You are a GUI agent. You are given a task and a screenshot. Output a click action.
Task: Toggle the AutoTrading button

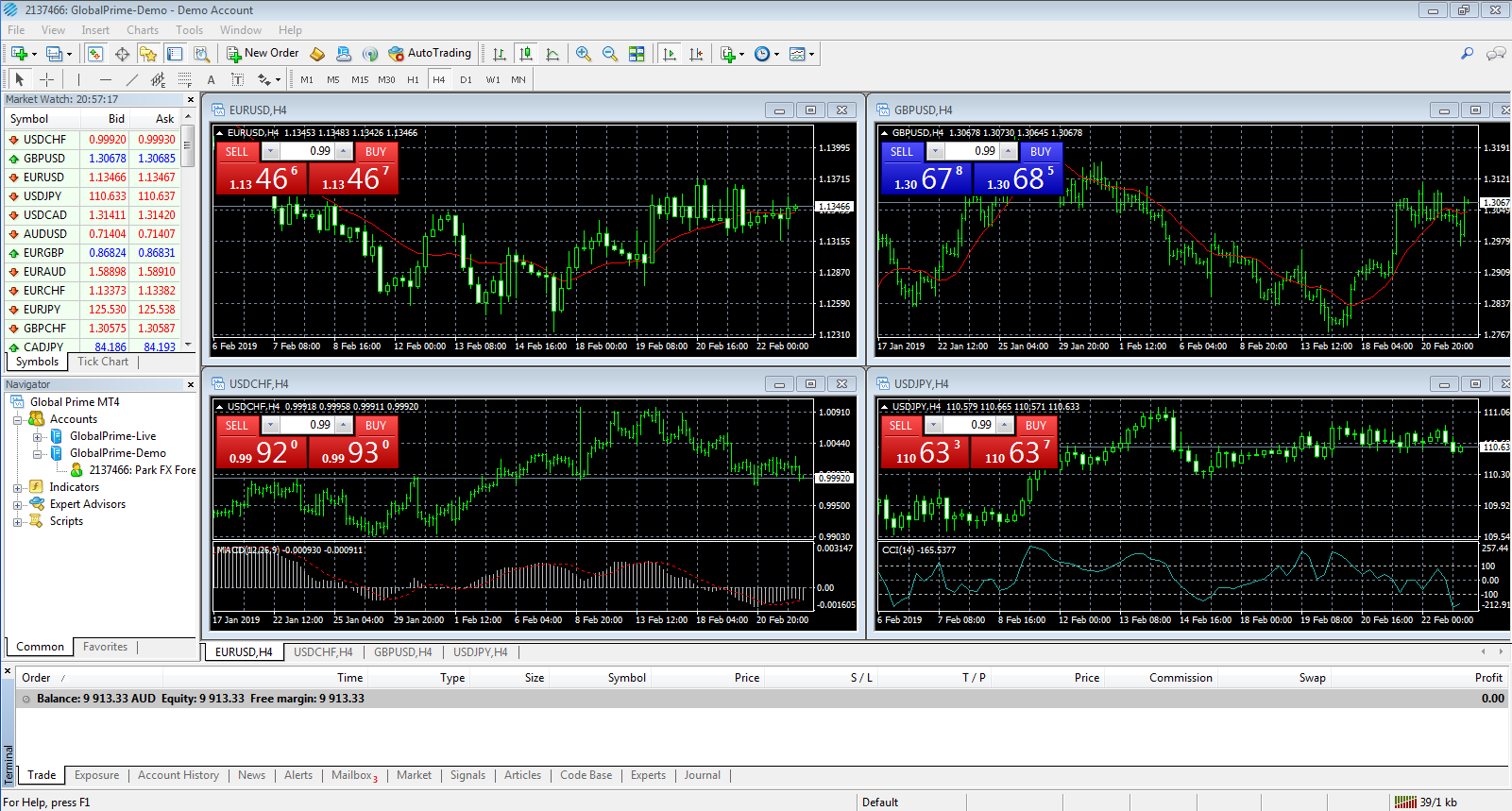tap(430, 53)
